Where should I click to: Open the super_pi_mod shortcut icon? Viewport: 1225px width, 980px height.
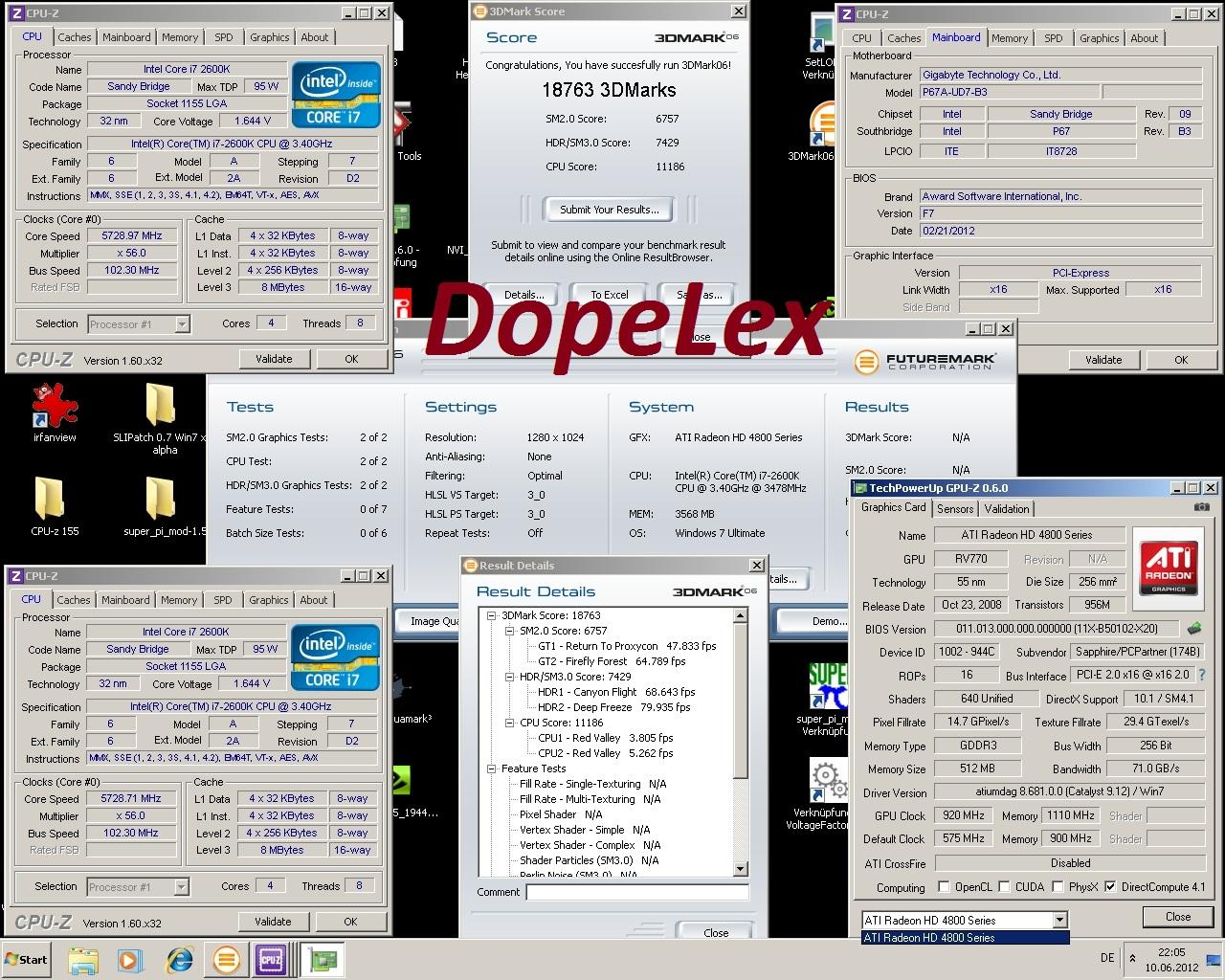tap(828, 685)
